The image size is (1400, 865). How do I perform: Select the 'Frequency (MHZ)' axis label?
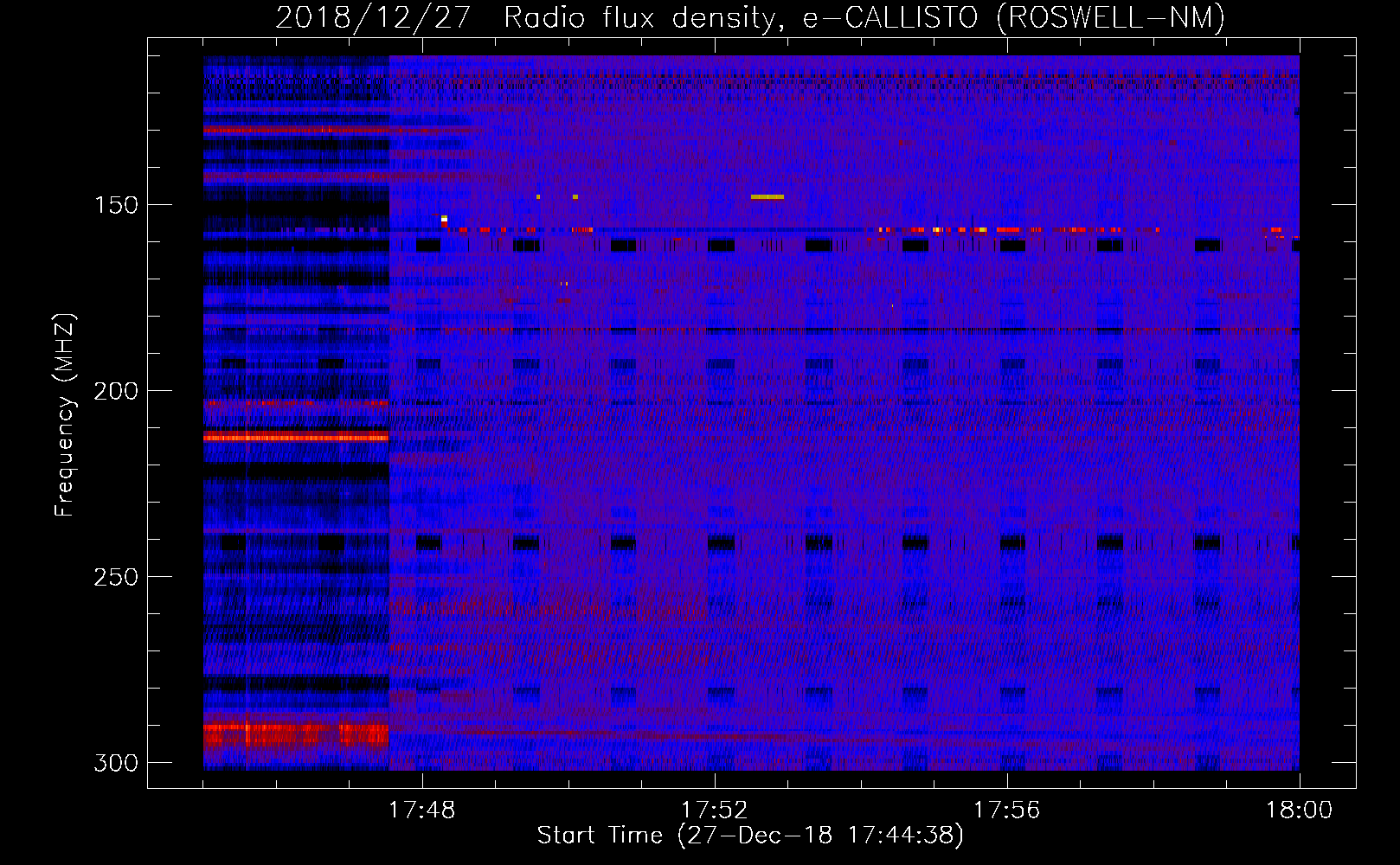click(64, 415)
